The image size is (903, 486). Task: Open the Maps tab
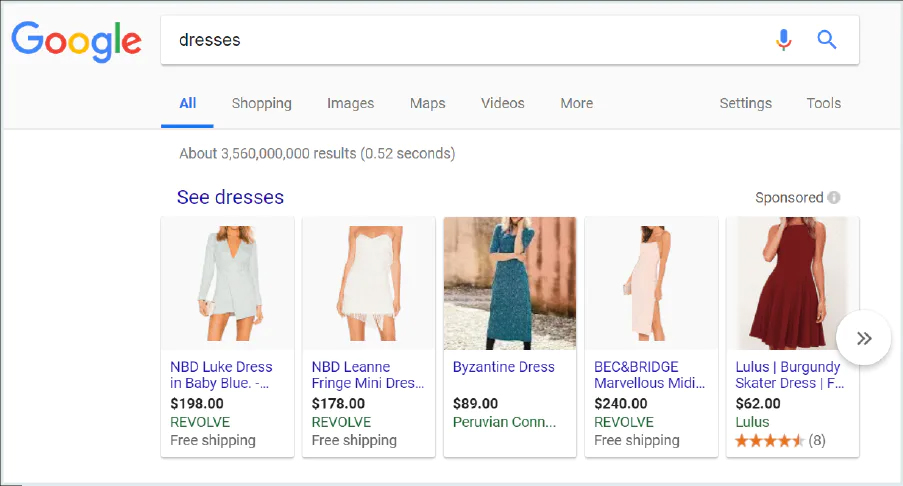click(427, 103)
